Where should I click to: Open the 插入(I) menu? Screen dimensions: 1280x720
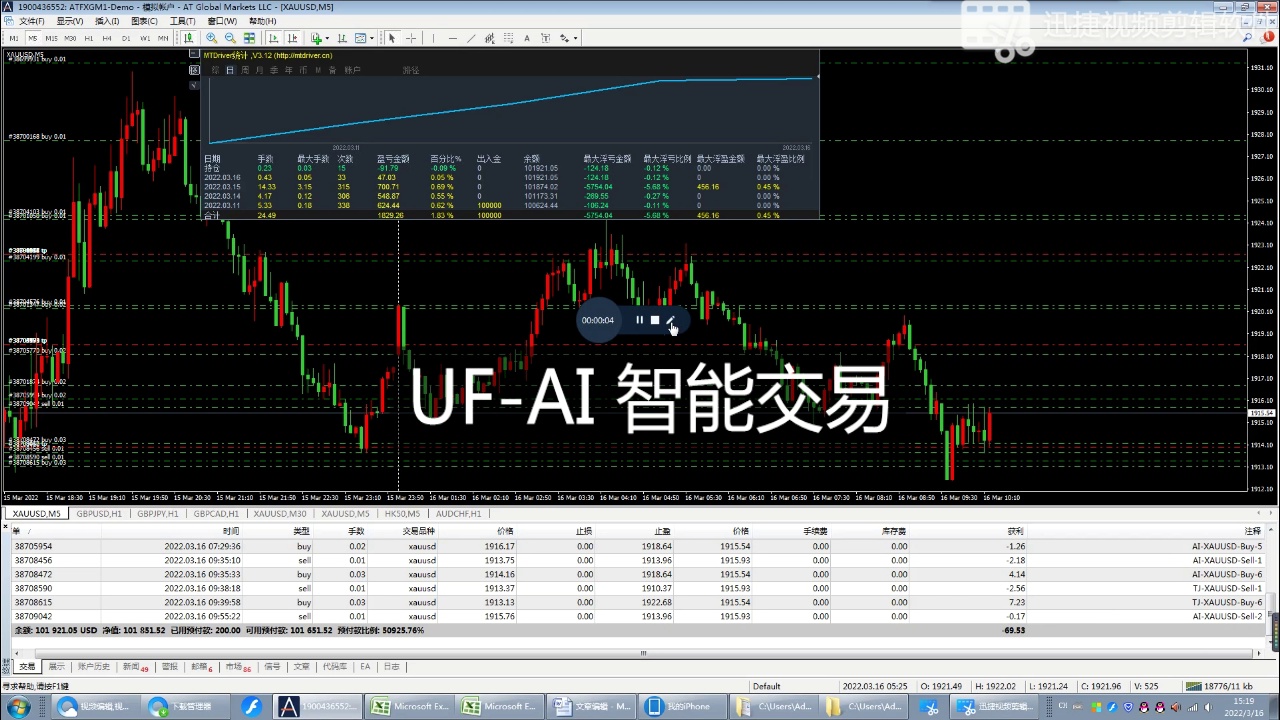point(106,21)
